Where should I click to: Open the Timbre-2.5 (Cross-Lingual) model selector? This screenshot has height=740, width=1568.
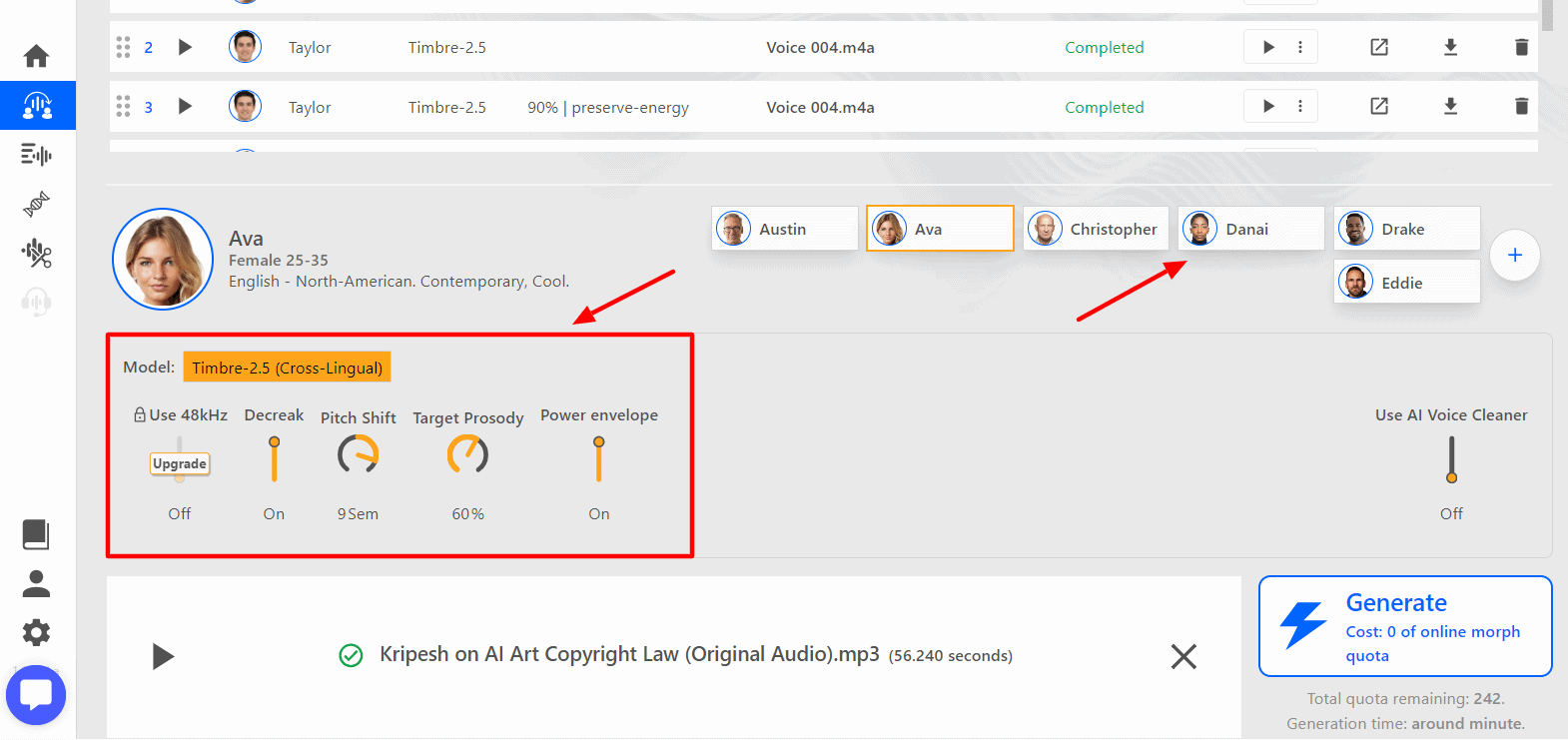[287, 368]
